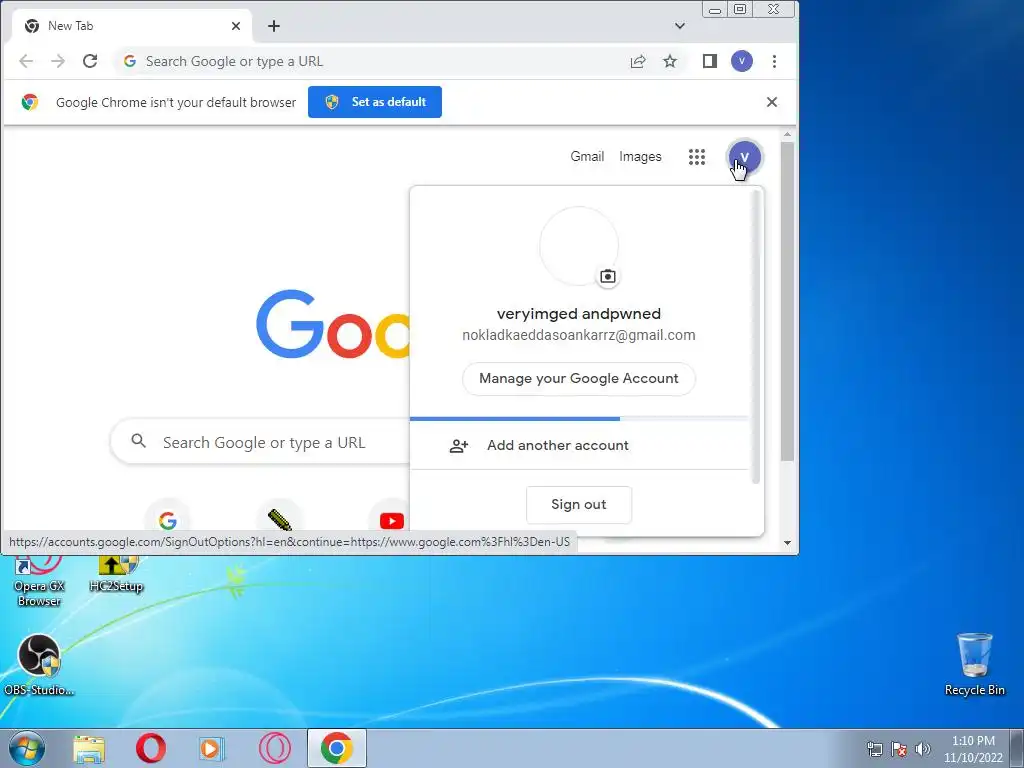Screen dimensions: 1024x768
Task: Click the taskbar clock showing 1:10 PM
Action: [973, 749]
